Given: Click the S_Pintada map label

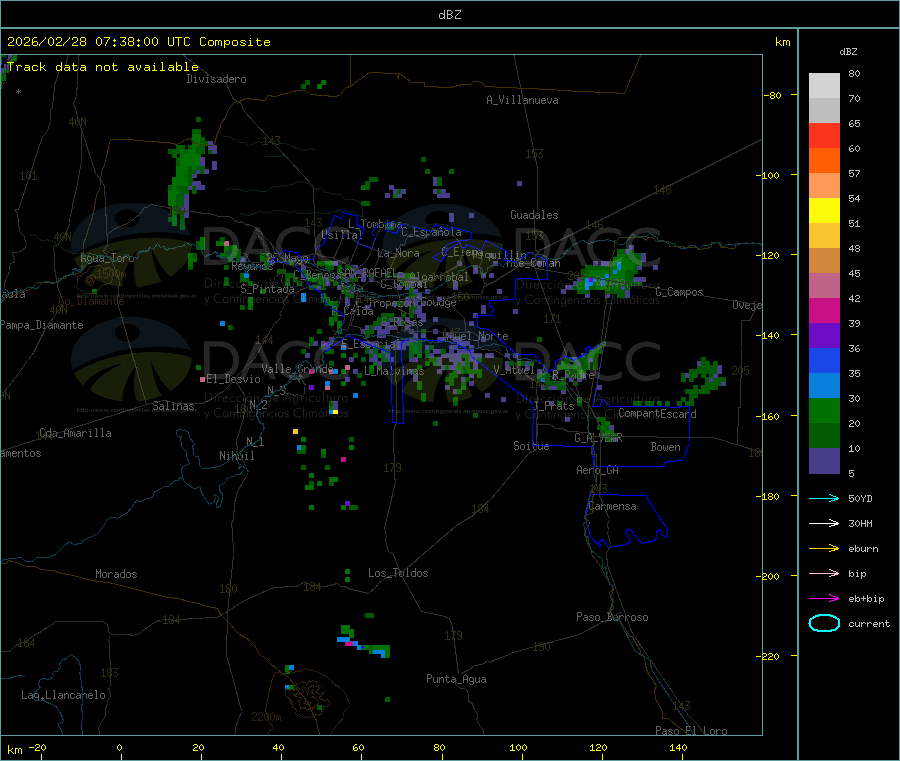Looking at the screenshot, I should [267, 289].
